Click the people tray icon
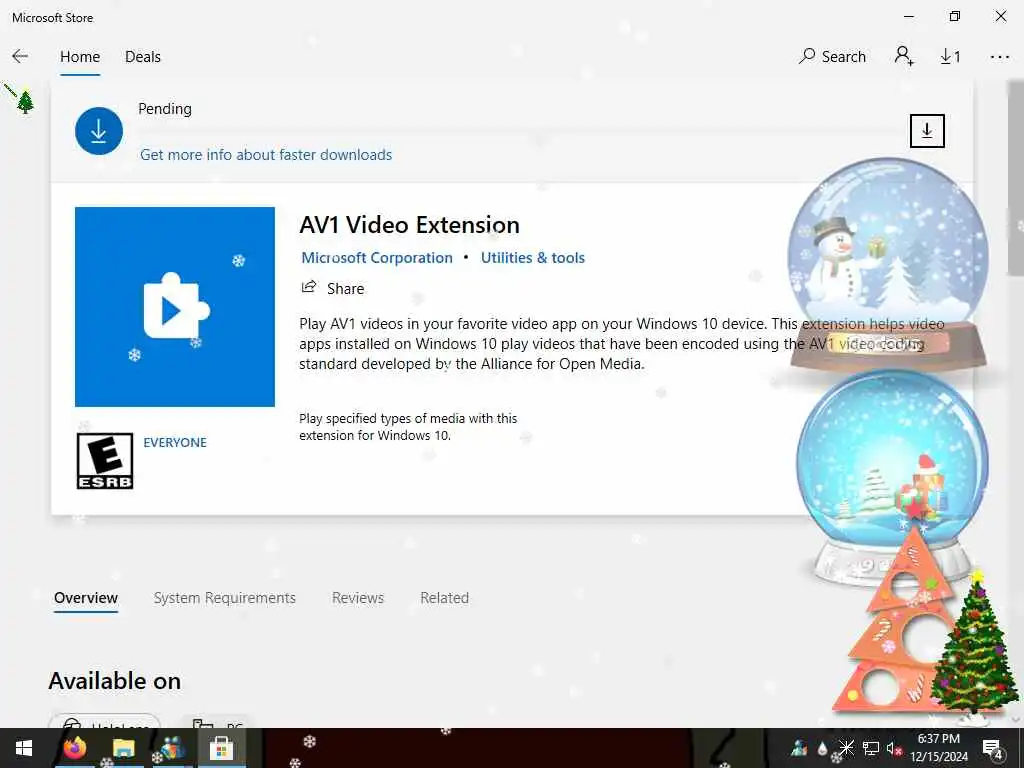The height and width of the screenshot is (768, 1024). (x=799, y=748)
